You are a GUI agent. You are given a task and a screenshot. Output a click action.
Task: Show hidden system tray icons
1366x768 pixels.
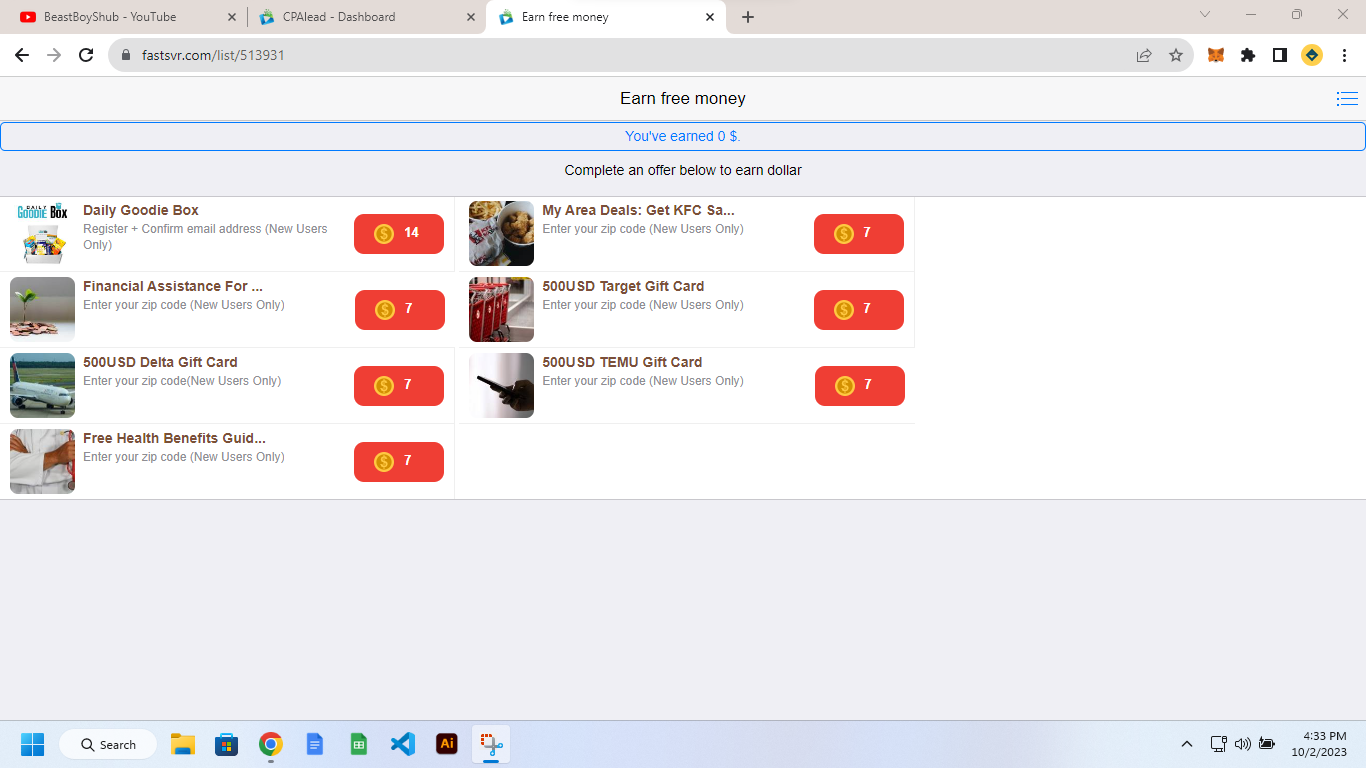(x=1187, y=744)
